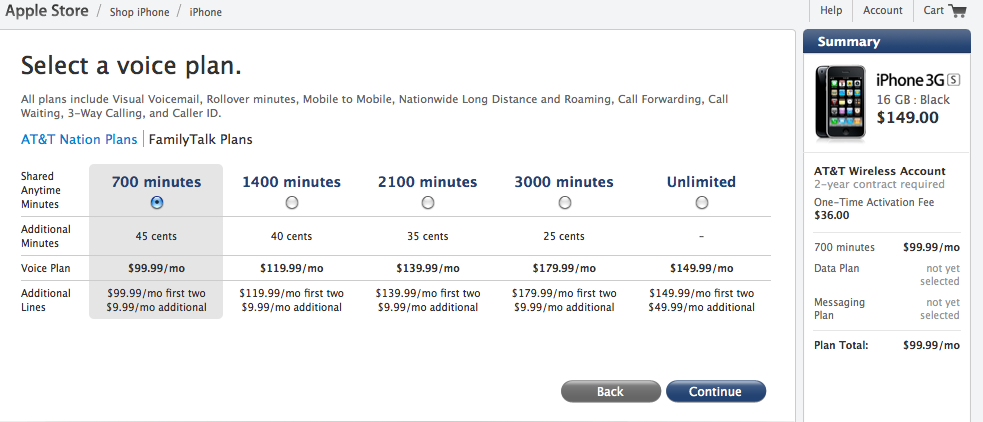Click the Shared Anytime Minutes row label
This screenshot has width=983, height=422.
point(39,190)
